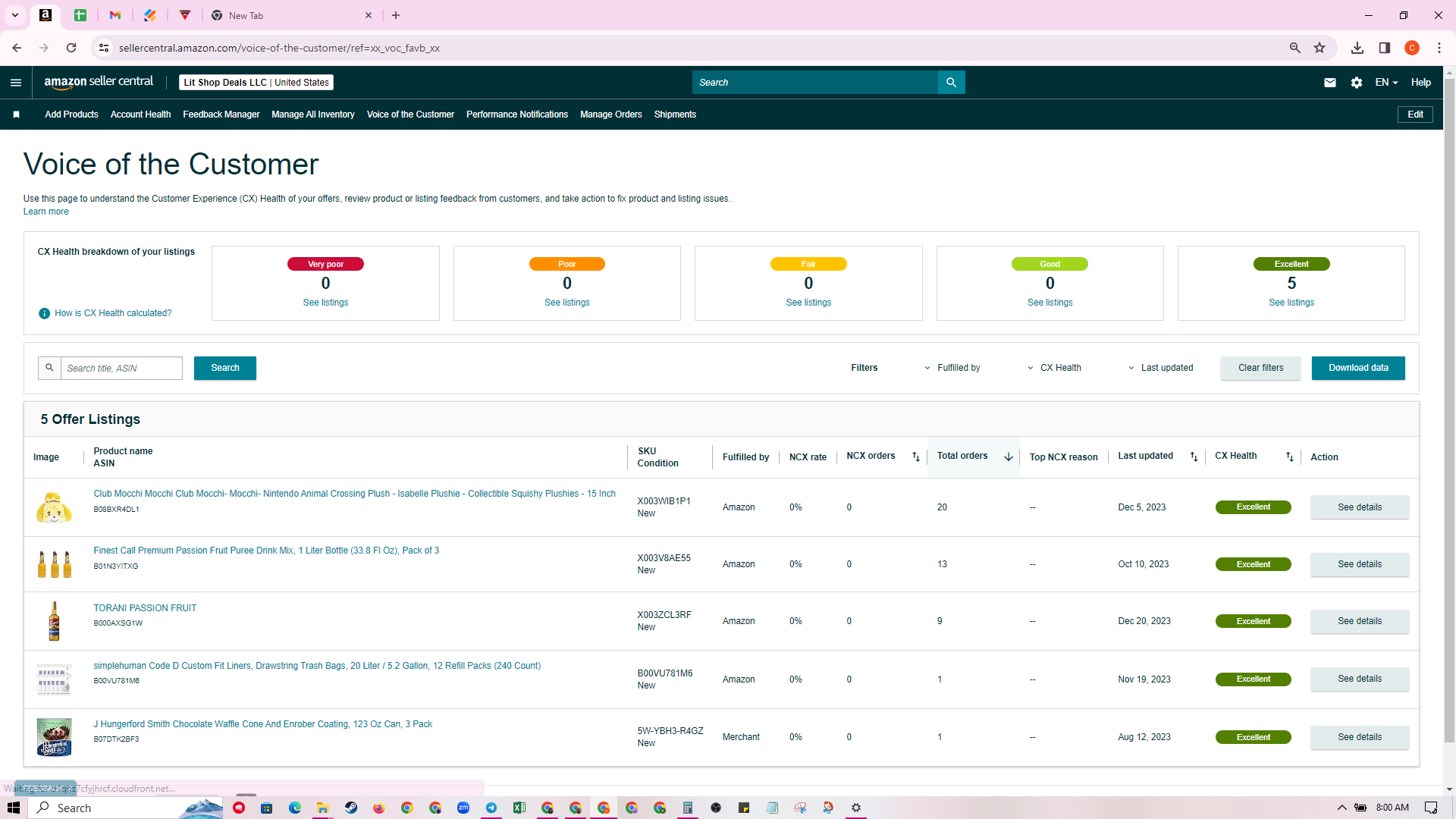Click the top Seller Central Search field
Viewport: 1456px width, 819px height.
(815, 83)
